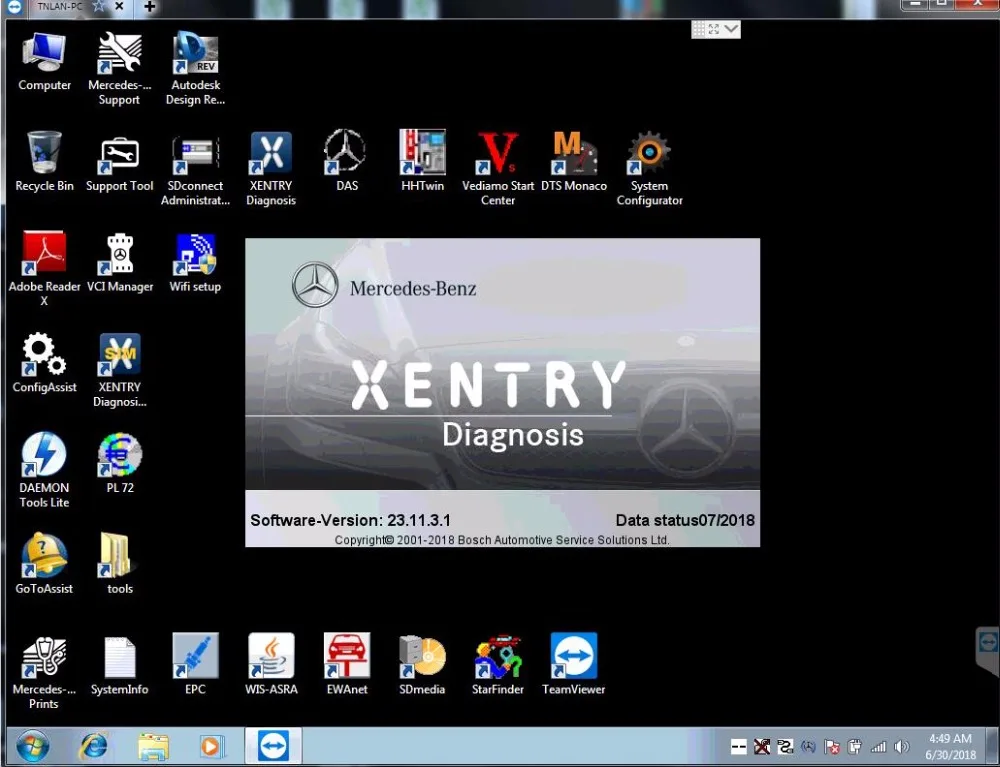Launch EWAnet shortcut
Image resolution: width=1000 pixels, height=767 pixels.
(x=346, y=664)
